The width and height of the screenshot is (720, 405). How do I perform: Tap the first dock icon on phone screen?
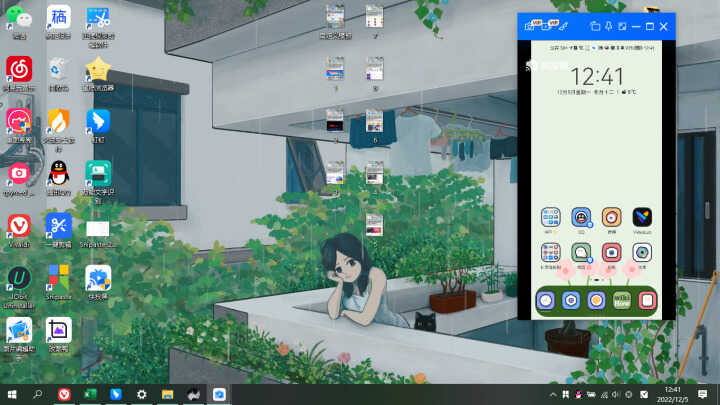[x=546, y=301]
